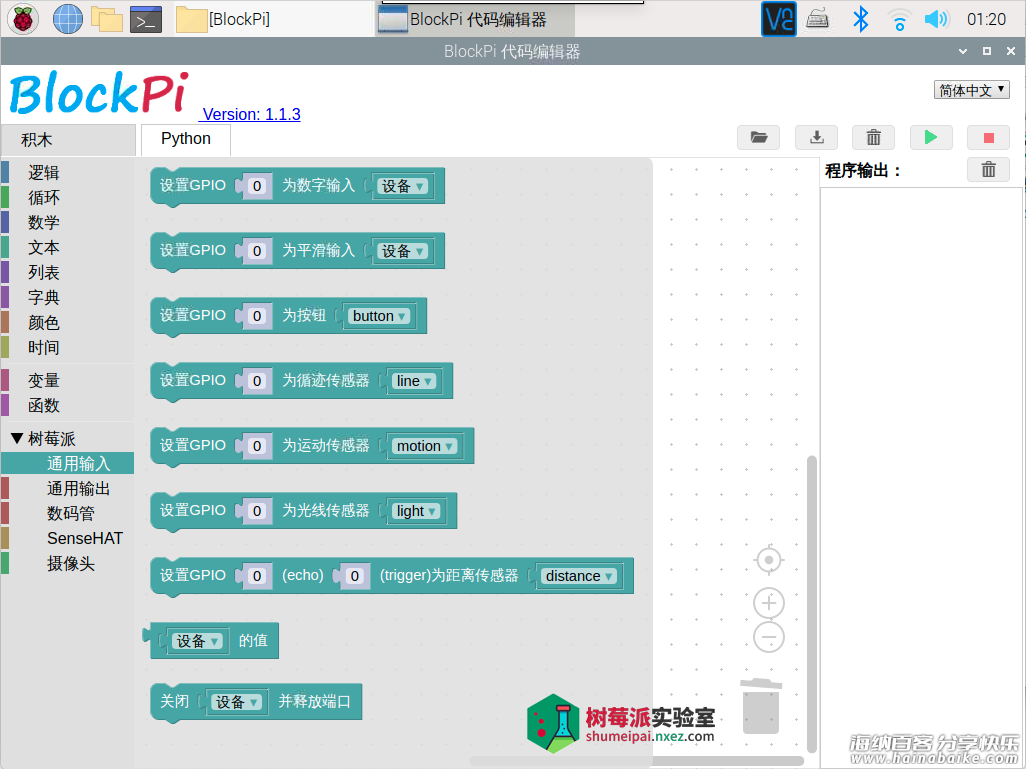Select the SenseHAT subcategory
1026x769 pixels.
(67, 538)
